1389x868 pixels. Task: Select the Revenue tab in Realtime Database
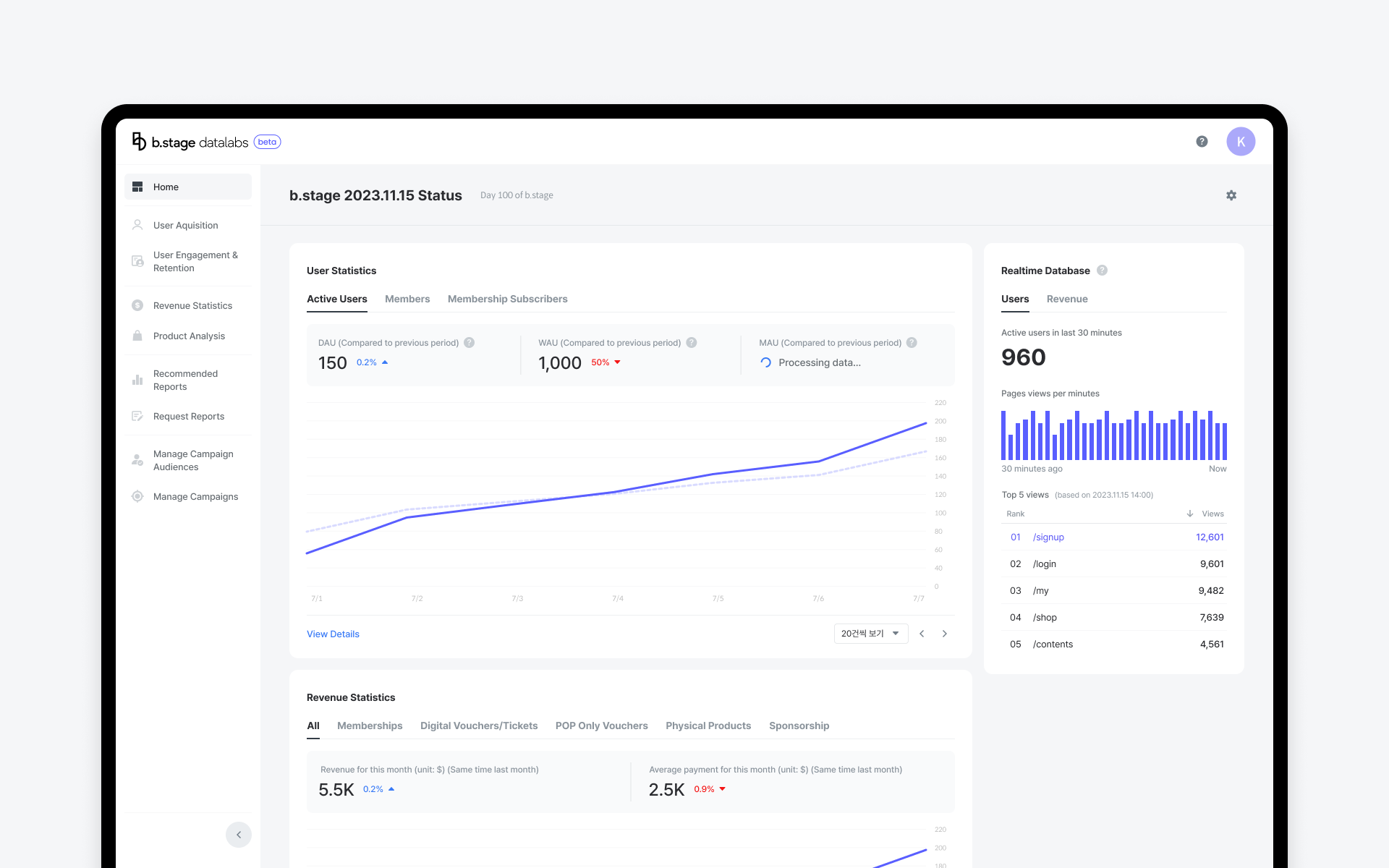click(x=1067, y=299)
